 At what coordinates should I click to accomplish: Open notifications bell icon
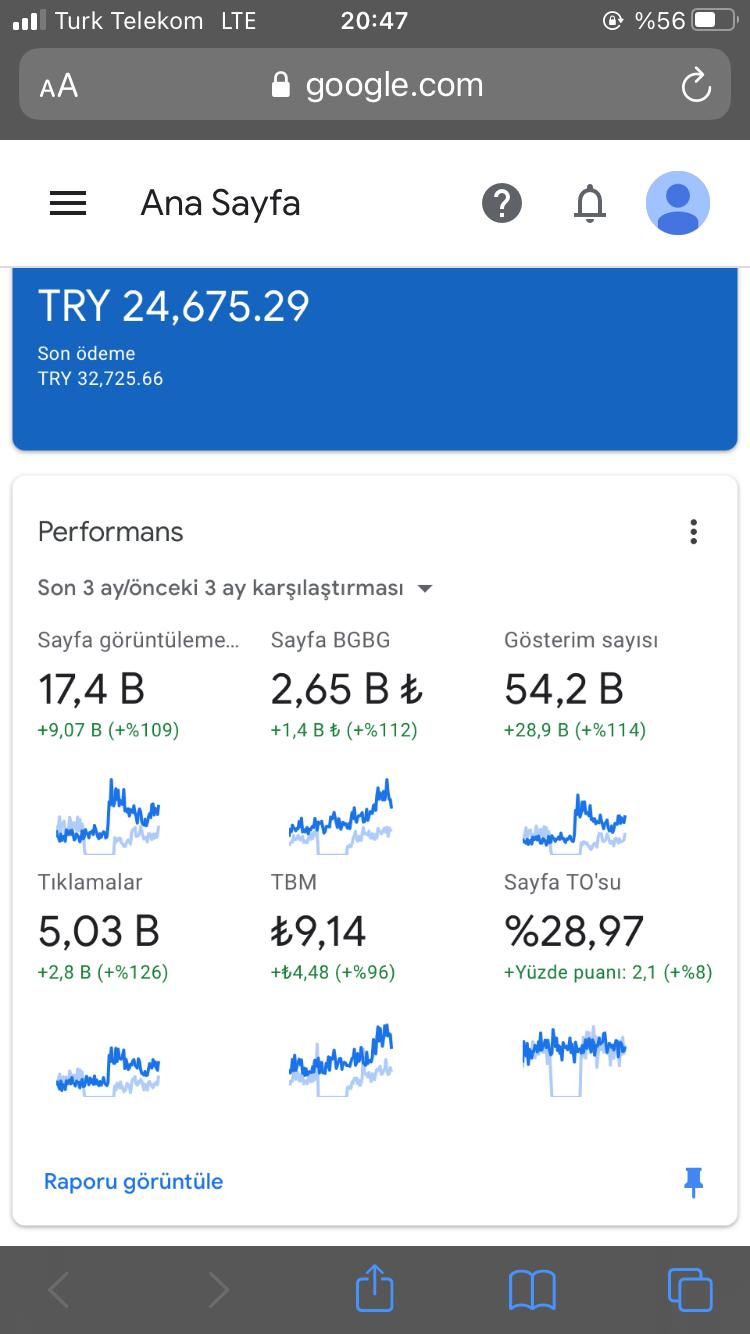[x=590, y=204]
